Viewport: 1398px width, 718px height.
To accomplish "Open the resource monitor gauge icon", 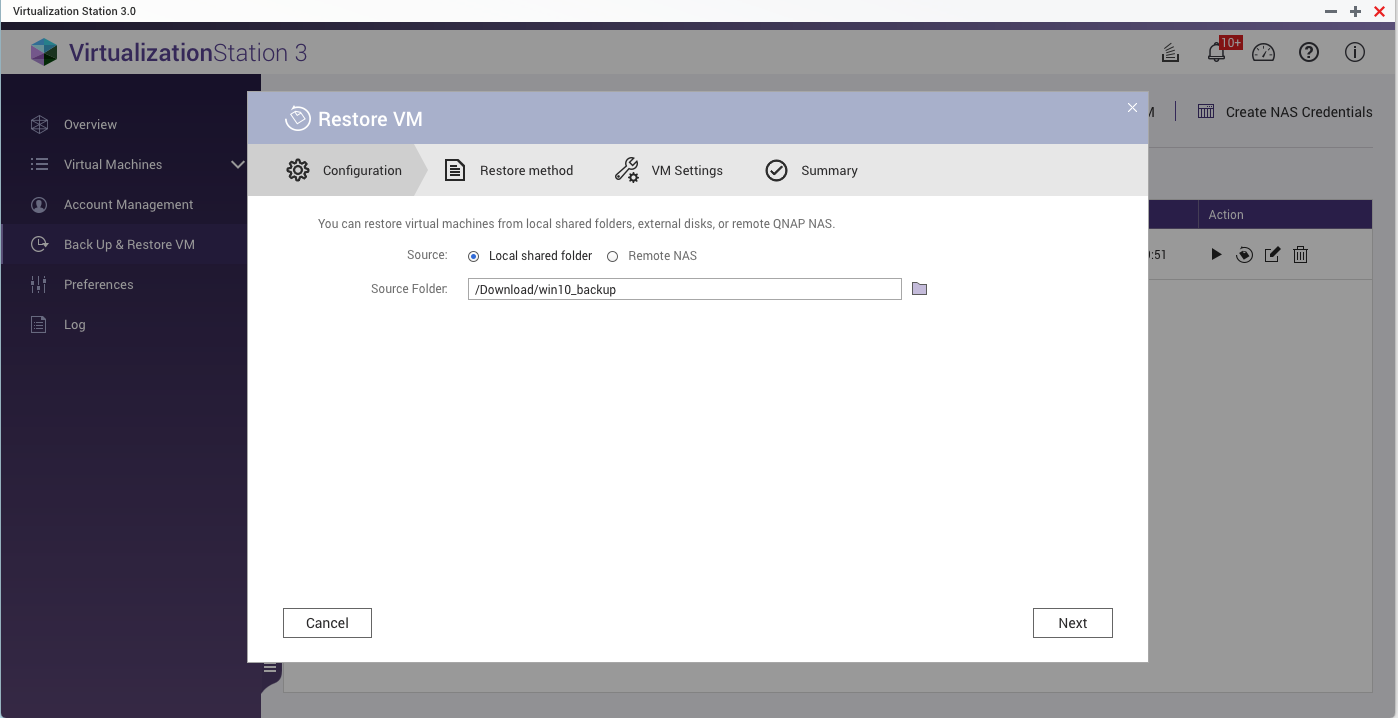I will pyautogui.click(x=1263, y=53).
